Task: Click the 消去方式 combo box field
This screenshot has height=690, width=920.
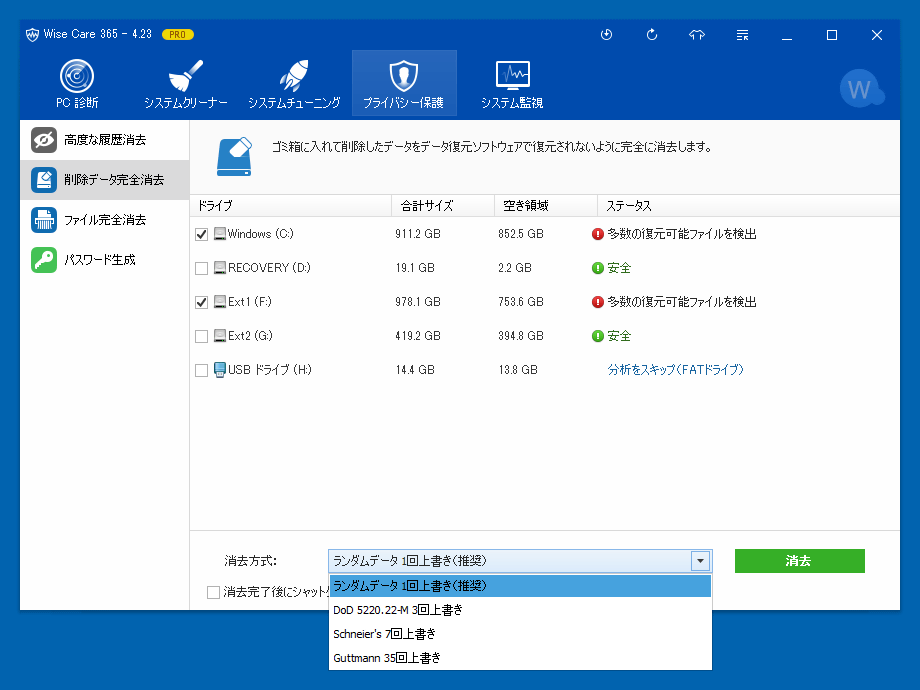Action: (x=520, y=561)
